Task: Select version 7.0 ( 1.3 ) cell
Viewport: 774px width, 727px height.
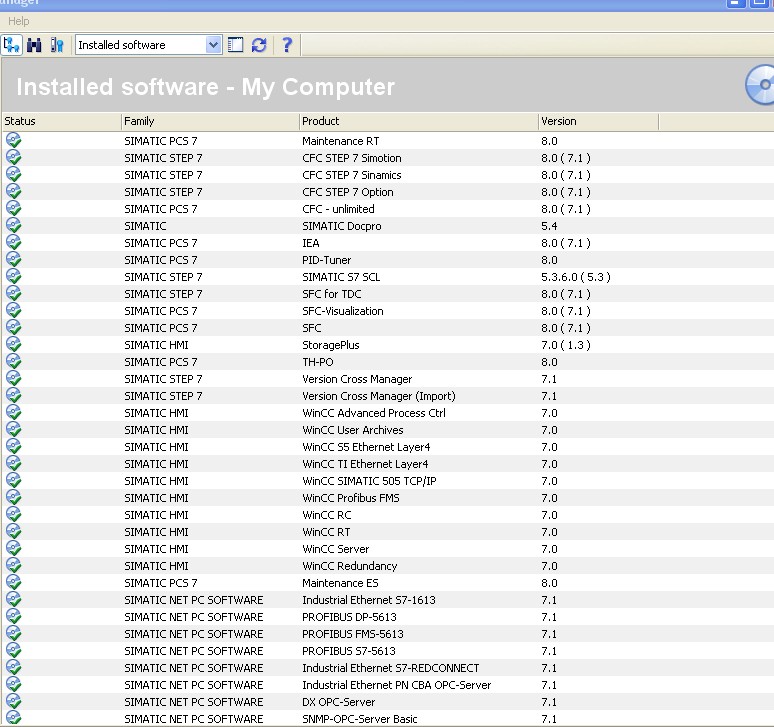Action: point(566,345)
